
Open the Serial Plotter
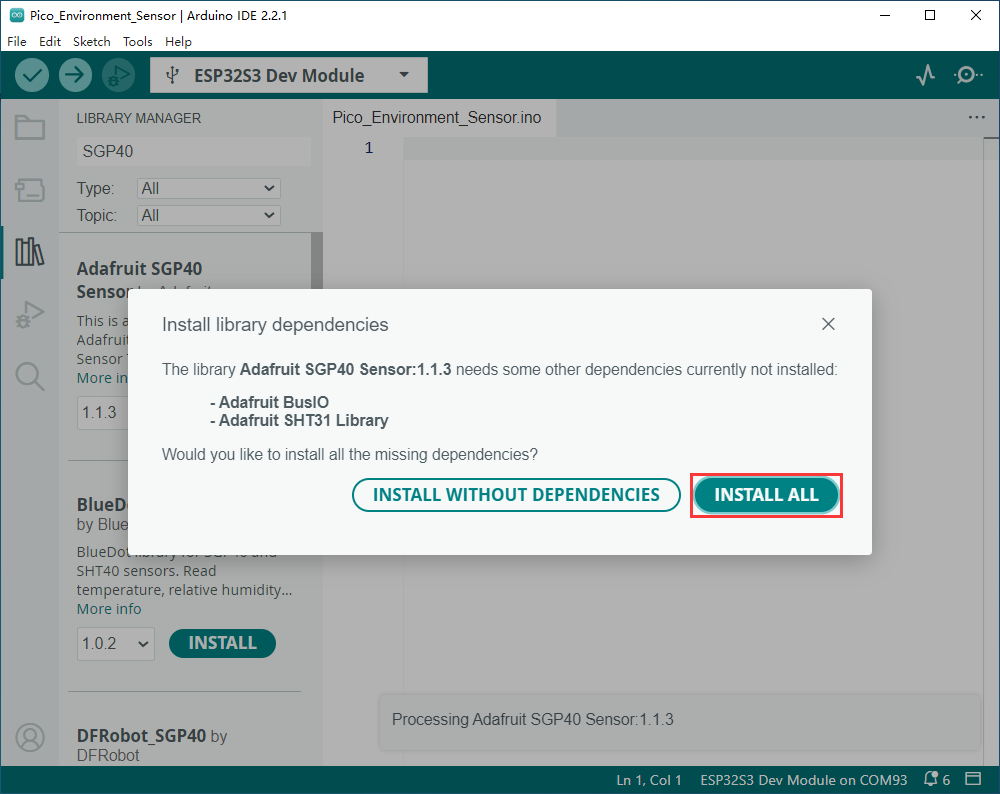(925, 75)
